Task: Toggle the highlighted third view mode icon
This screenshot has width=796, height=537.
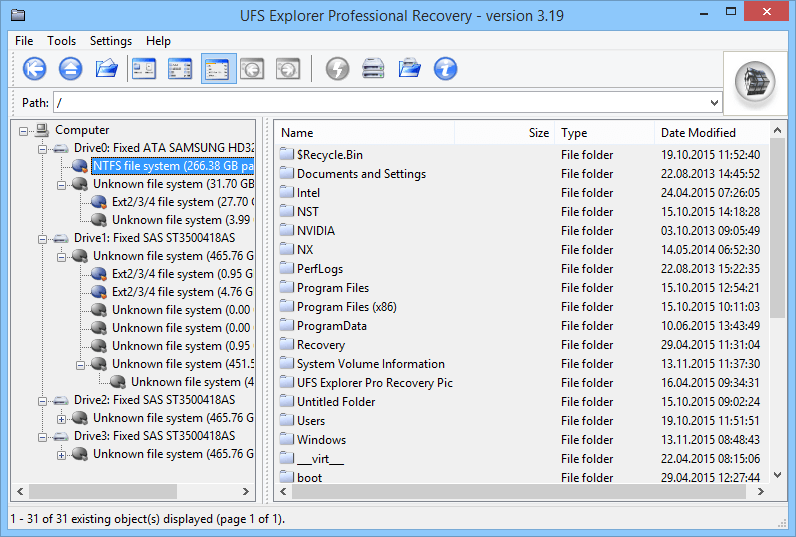Action: [218, 68]
